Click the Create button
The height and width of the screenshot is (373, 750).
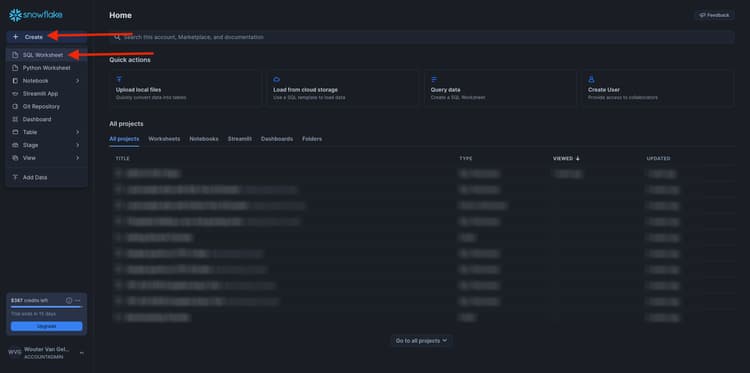pyautogui.click(x=46, y=37)
